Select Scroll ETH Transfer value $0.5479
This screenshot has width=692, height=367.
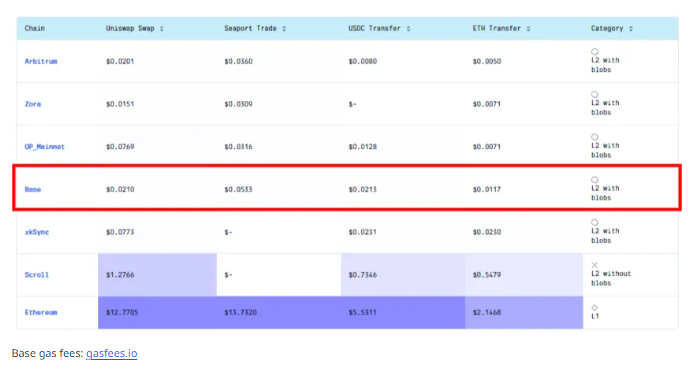487,275
